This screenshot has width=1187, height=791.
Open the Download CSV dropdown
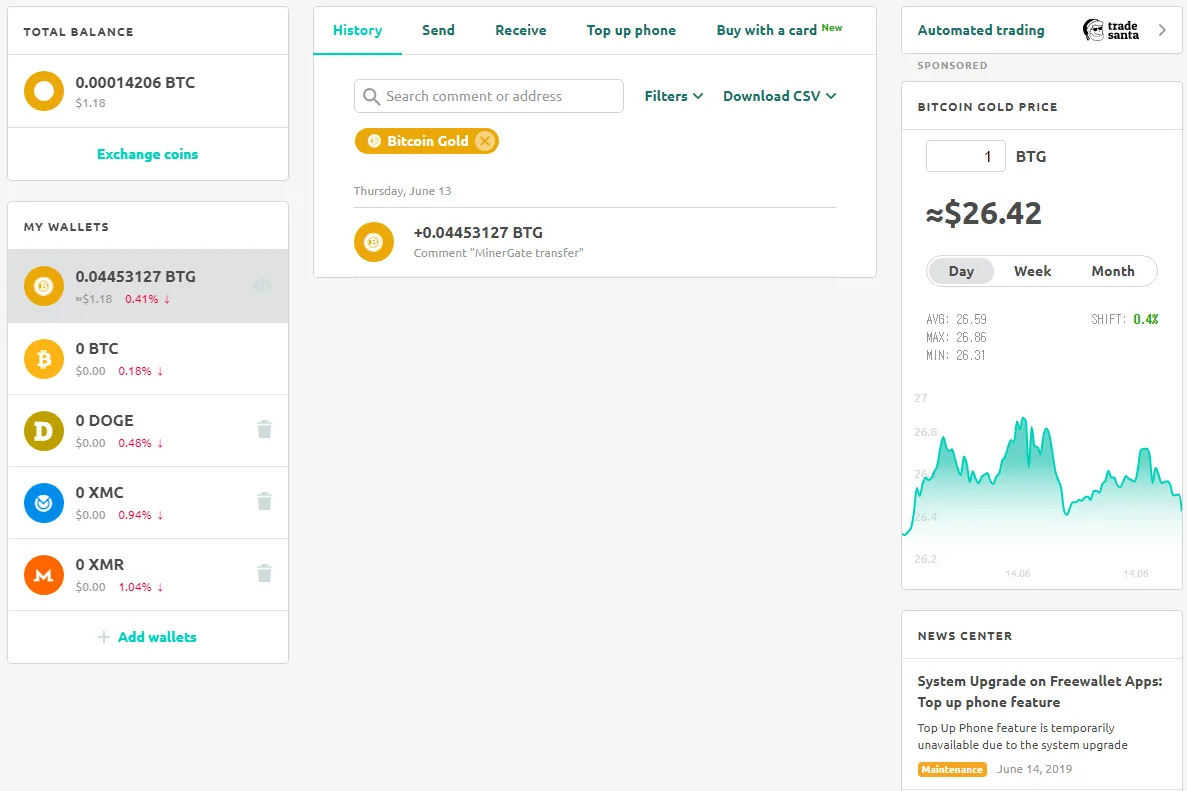click(x=780, y=96)
